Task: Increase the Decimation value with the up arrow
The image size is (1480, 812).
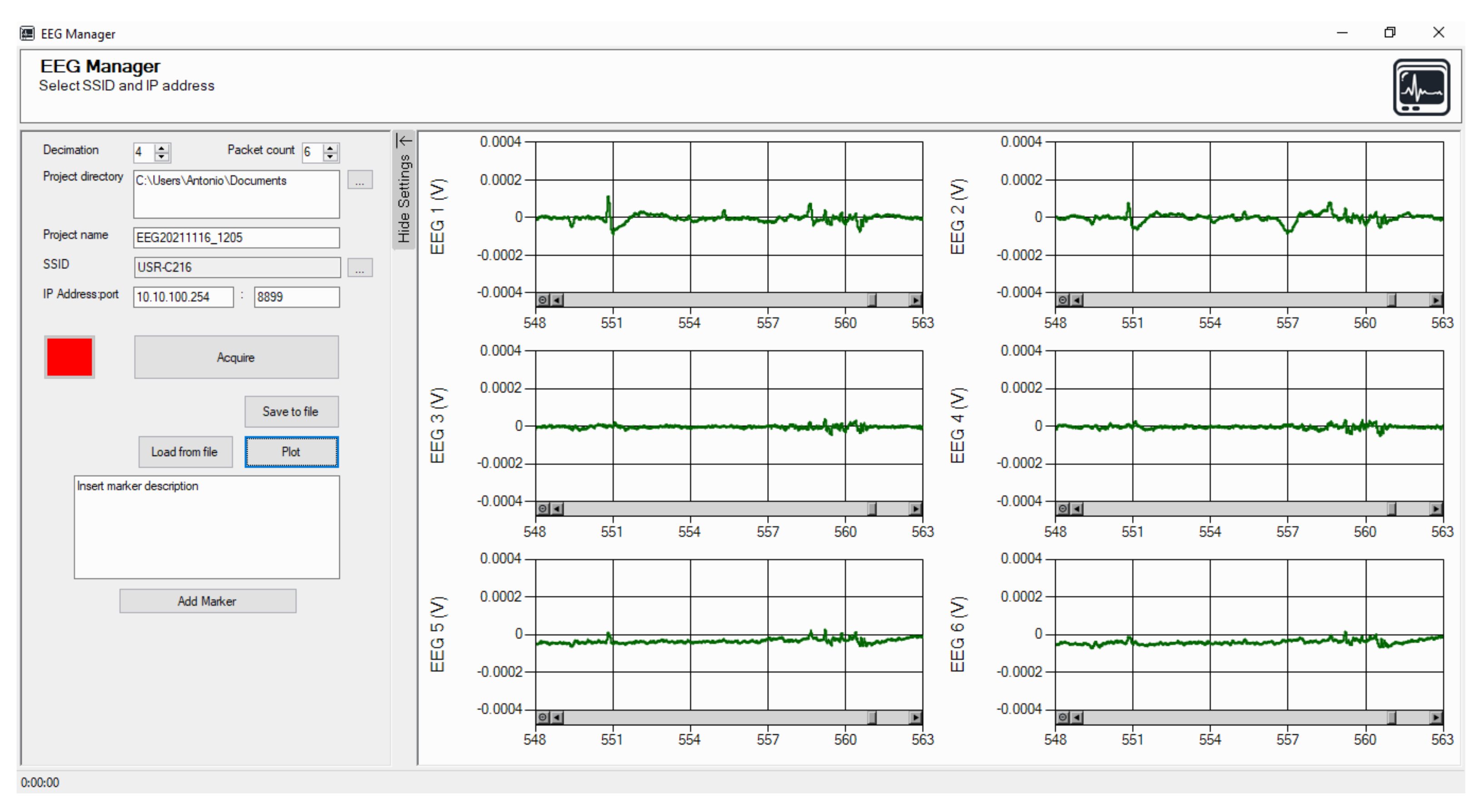Action: pos(162,148)
